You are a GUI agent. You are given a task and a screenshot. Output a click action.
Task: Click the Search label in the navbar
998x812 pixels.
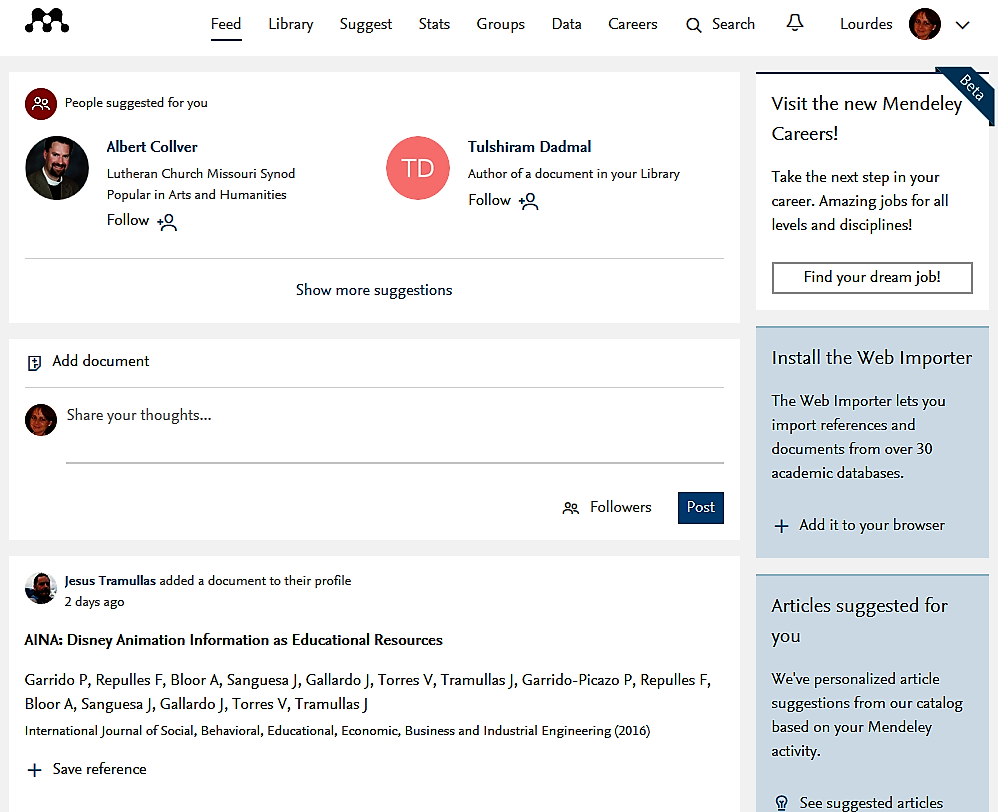pyautogui.click(x=733, y=24)
